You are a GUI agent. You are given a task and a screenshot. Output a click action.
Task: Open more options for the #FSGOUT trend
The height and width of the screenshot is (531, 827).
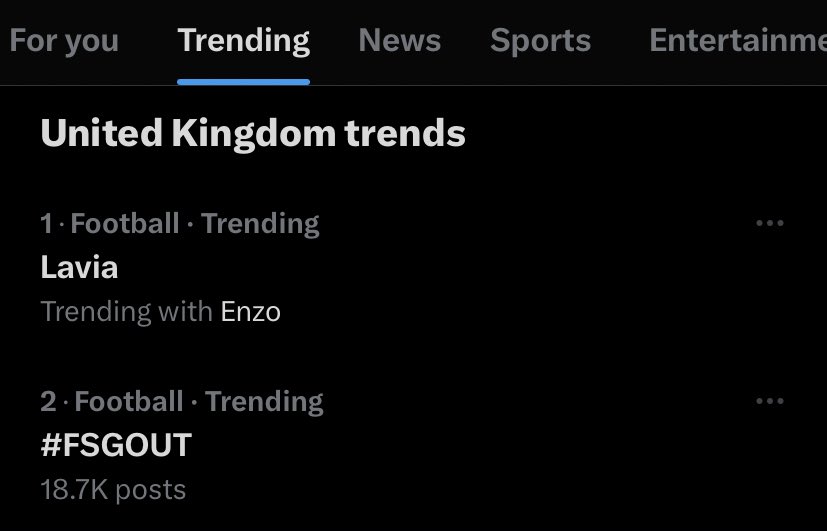tap(769, 402)
